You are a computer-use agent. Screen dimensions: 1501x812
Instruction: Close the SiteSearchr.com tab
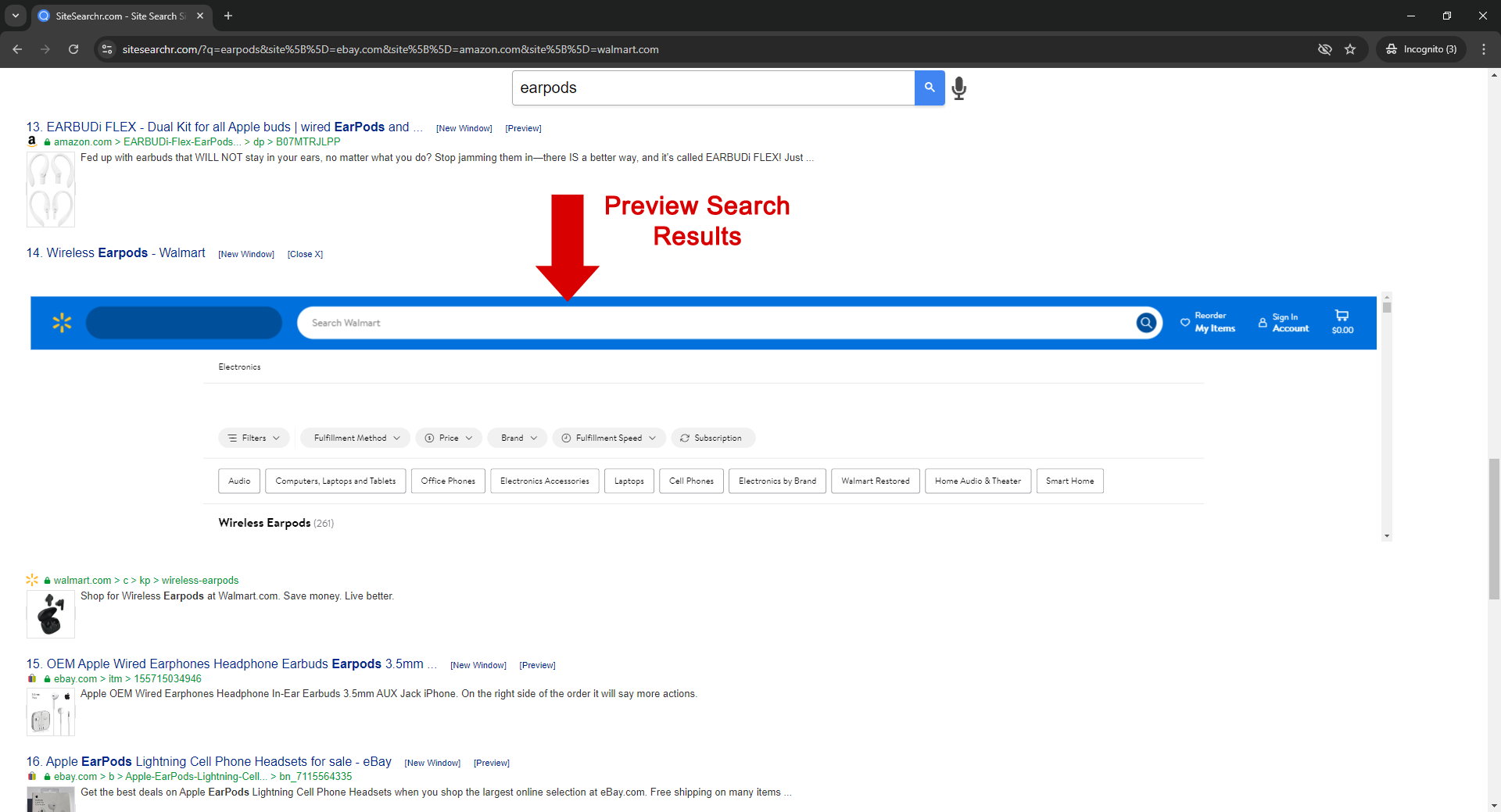tap(200, 16)
